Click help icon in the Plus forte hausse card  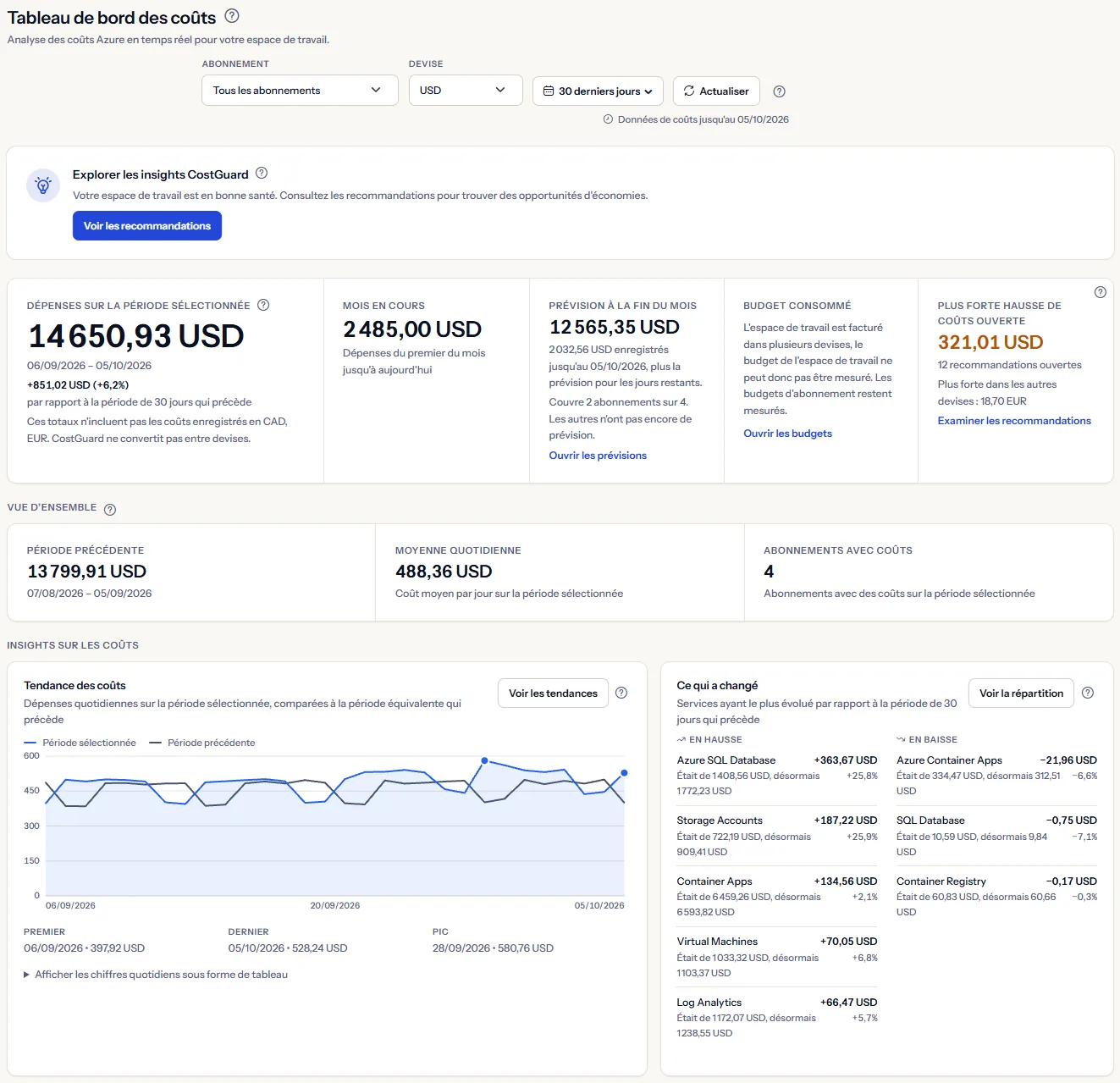[x=1100, y=292]
